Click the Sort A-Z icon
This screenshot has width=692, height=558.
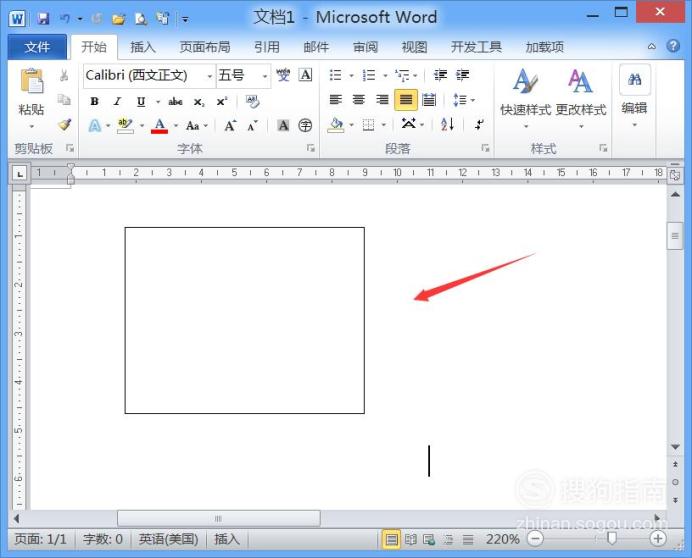447,124
